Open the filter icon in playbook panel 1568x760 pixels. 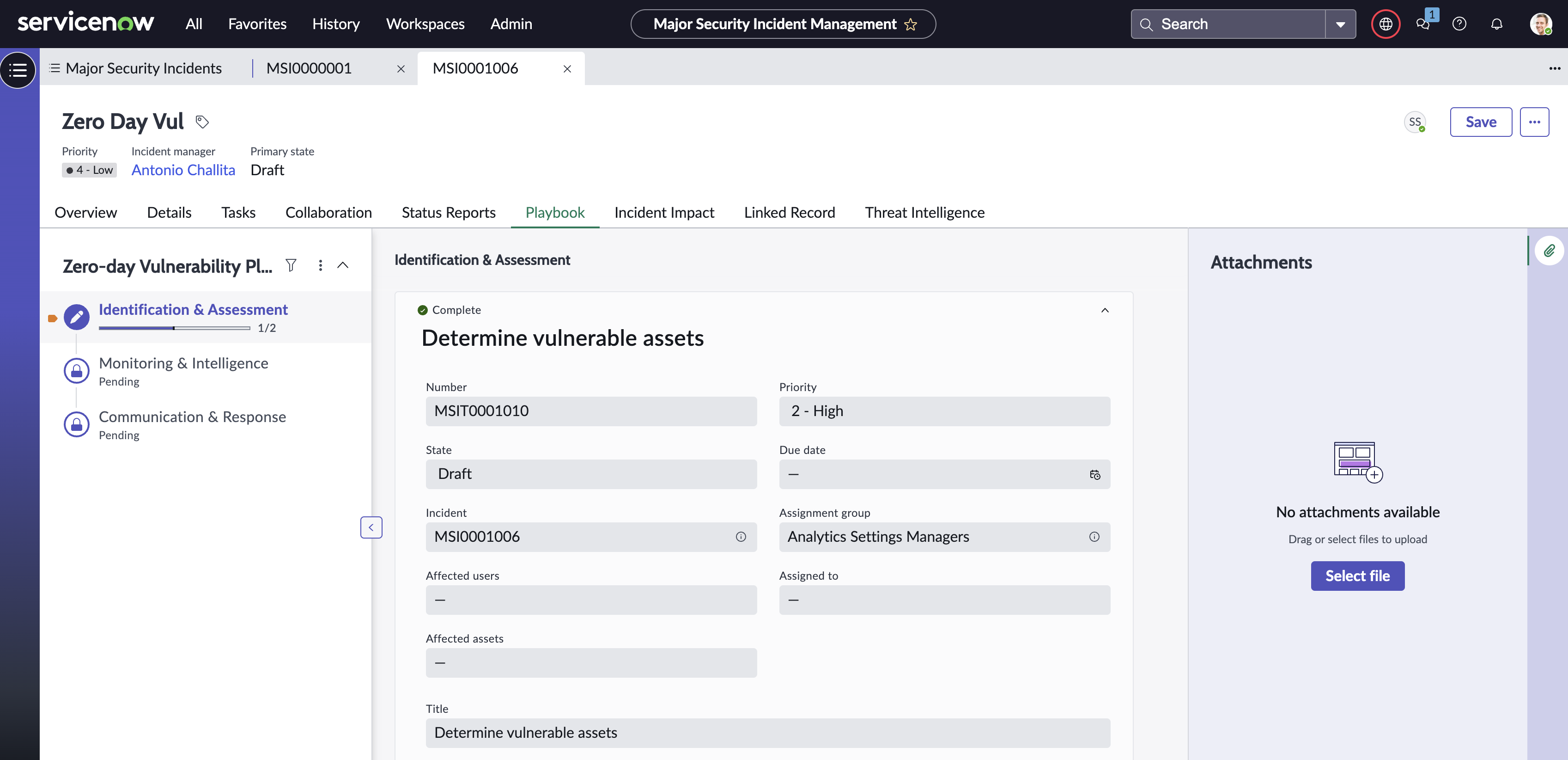(291, 265)
